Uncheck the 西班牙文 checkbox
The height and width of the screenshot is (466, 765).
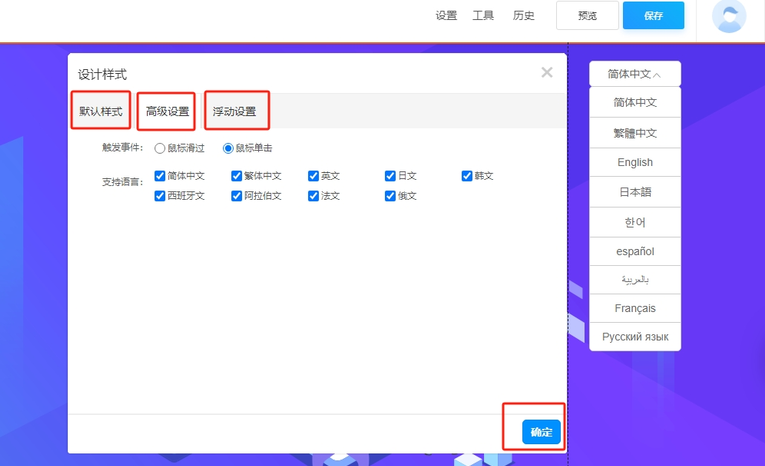click(x=160, y=196)
